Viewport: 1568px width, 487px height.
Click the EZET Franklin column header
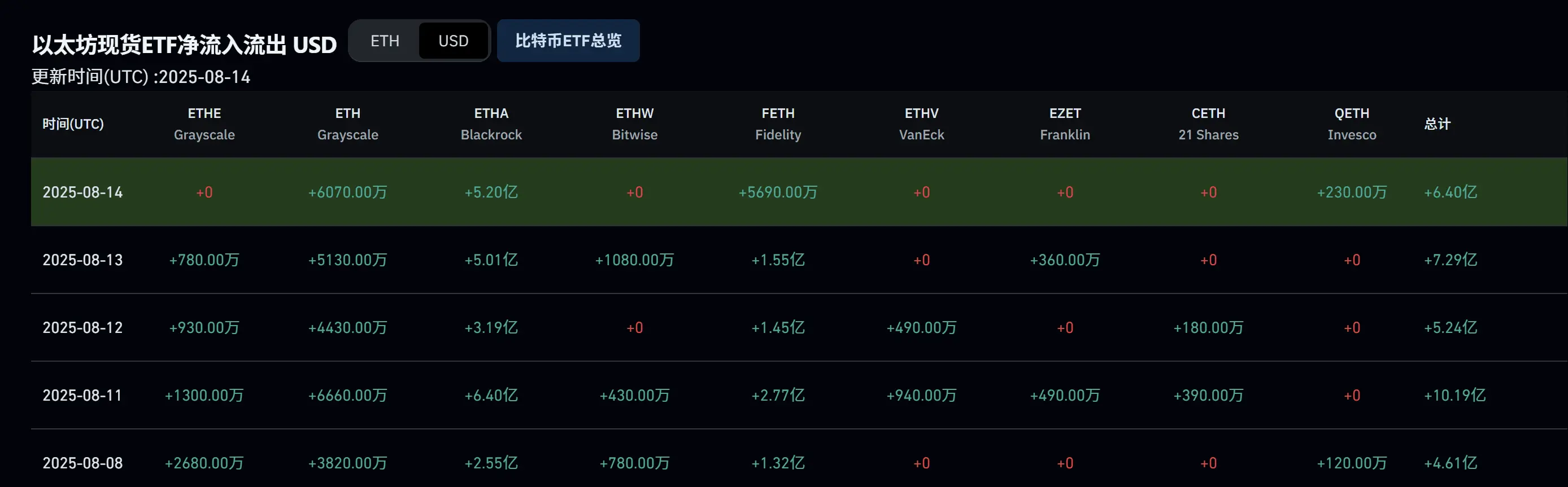pos(1065,124)
